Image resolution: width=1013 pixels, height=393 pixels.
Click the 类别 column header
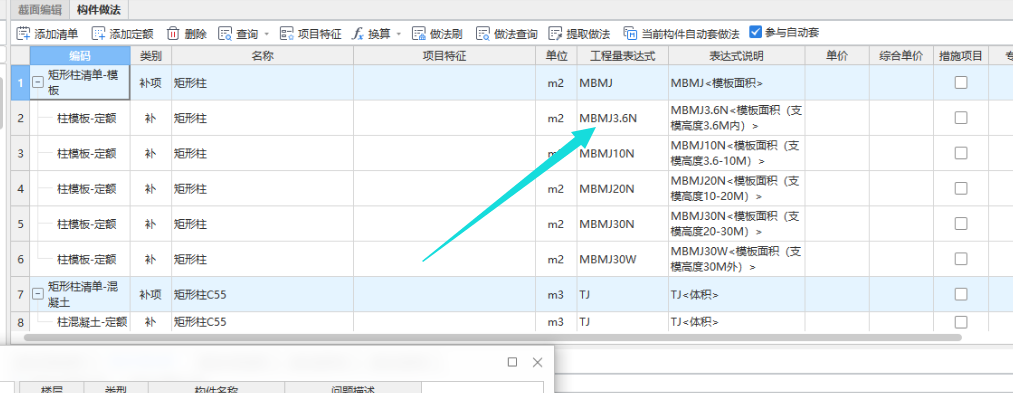pyautogui.click(x=151, y=56)
